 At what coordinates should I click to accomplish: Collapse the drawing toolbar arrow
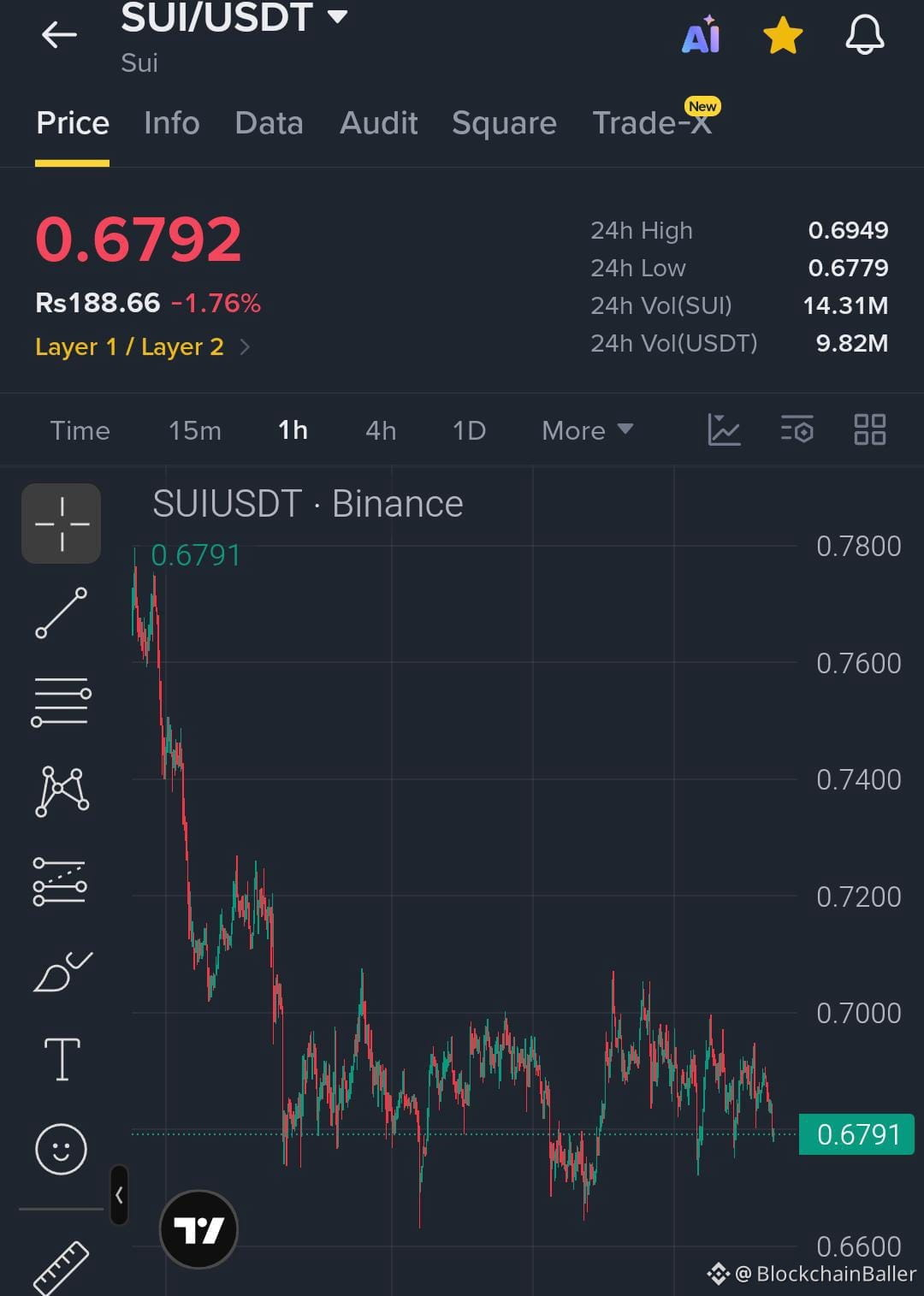tap(119, 1195)
